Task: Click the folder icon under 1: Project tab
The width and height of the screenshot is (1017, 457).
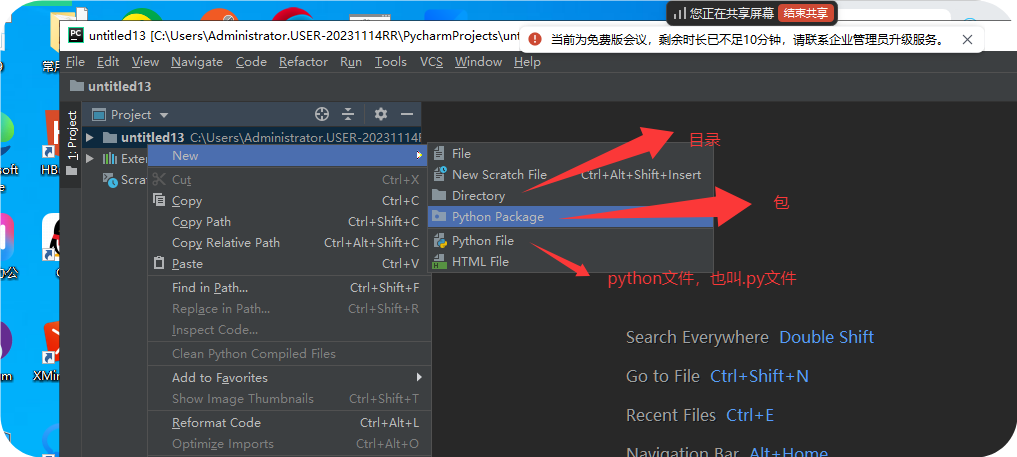Action: coord(71,172)
